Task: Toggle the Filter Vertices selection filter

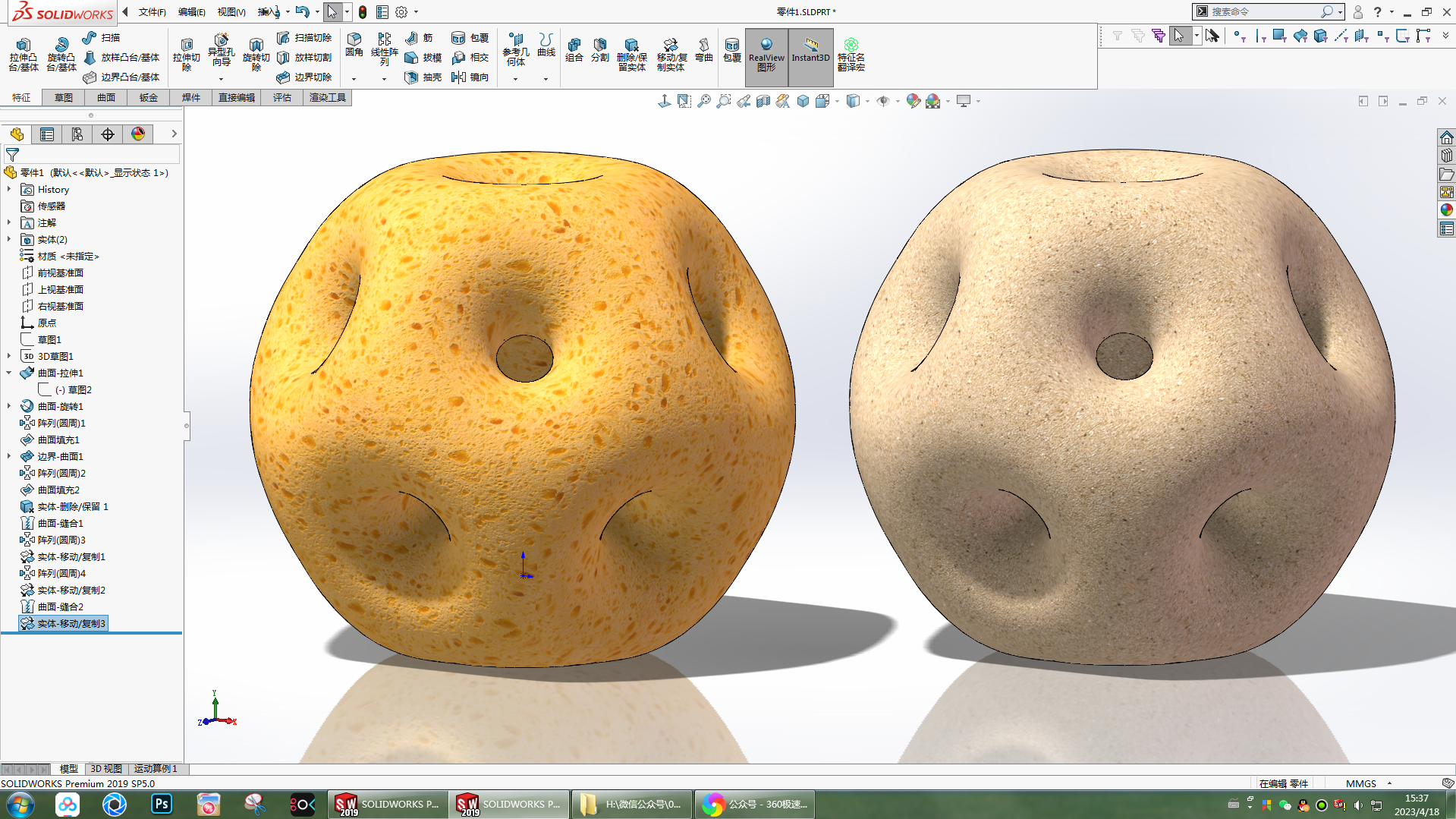Action: tap(1239, 36)
